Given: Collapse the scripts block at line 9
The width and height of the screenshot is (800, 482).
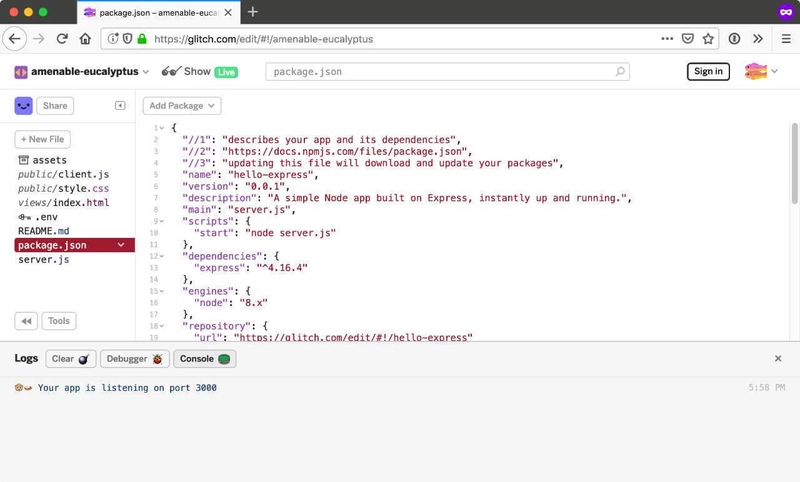Looking at the screenshot, I should (162, 221).
